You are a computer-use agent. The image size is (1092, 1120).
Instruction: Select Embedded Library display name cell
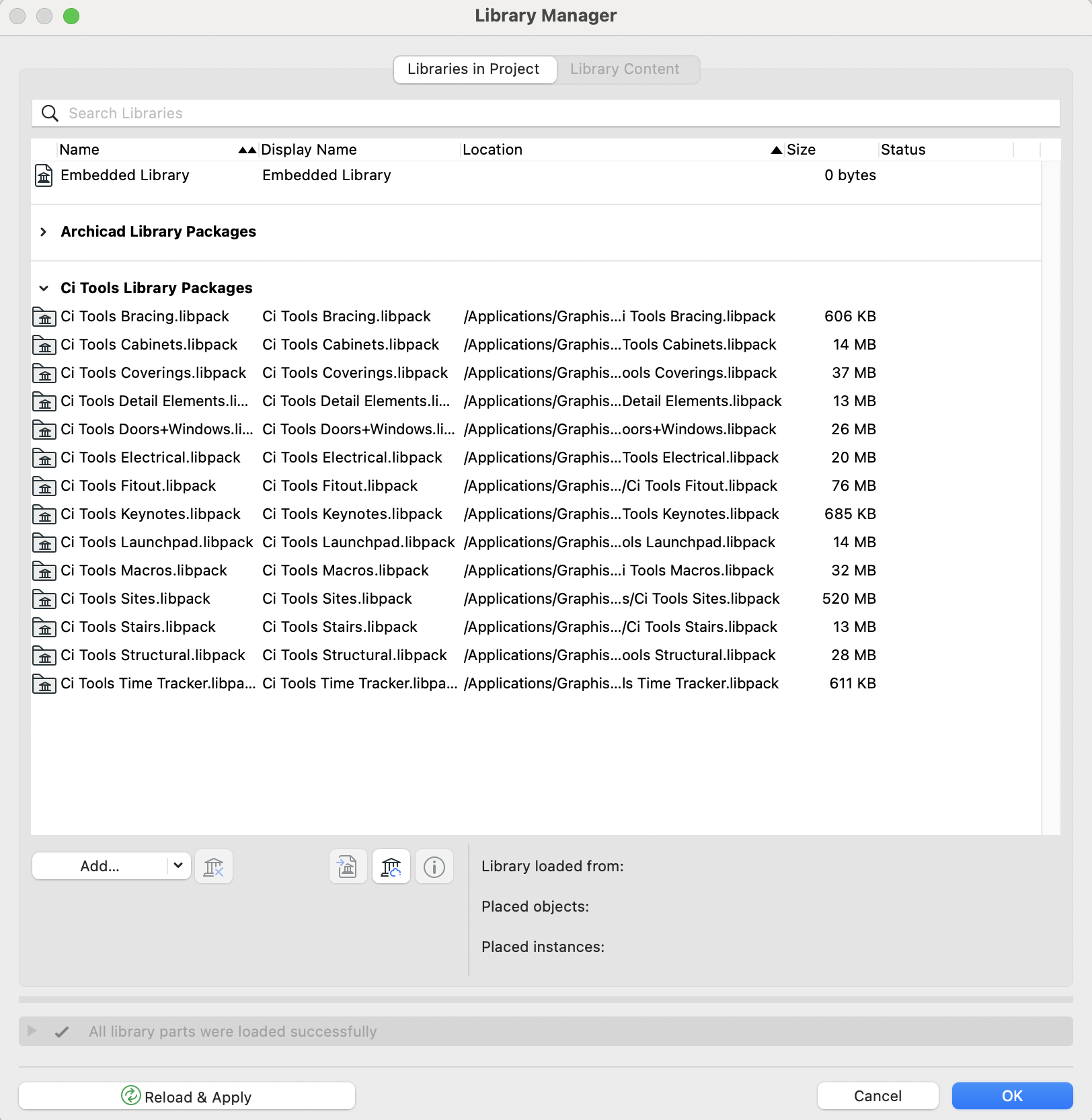[x=327, y=175]
